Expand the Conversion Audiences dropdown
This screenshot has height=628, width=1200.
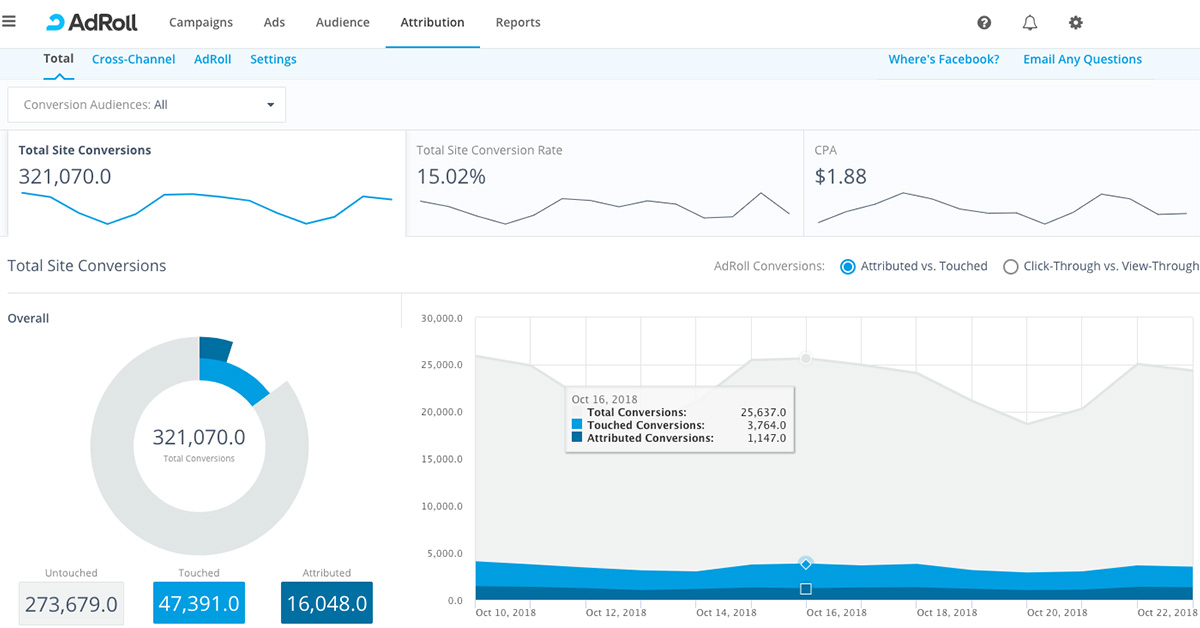(146, 105)
